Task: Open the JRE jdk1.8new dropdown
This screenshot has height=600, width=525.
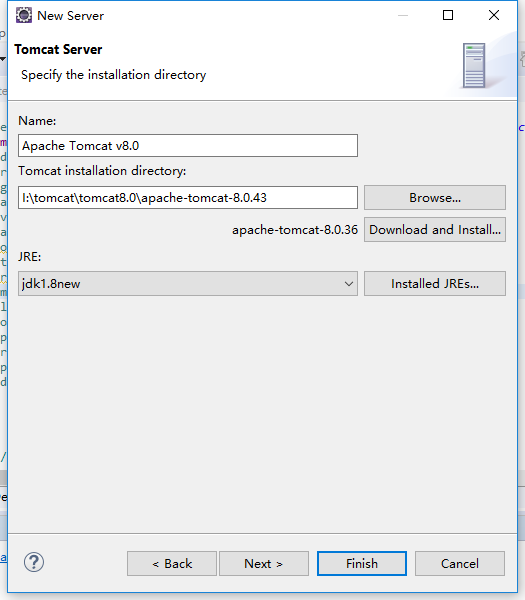Action: tap(188, 284)
